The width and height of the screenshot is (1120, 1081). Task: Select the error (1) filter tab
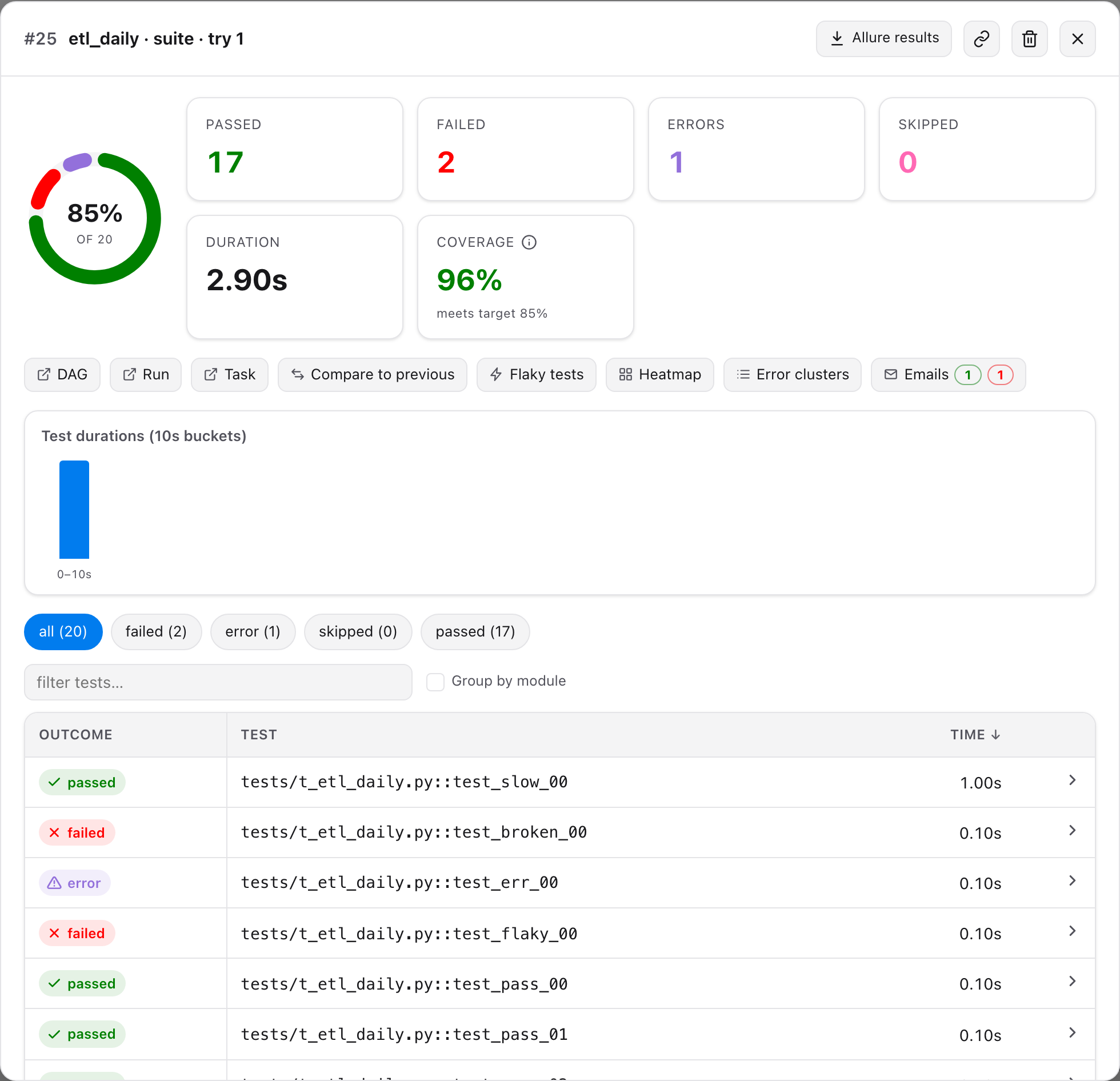[x=253, y=632]
